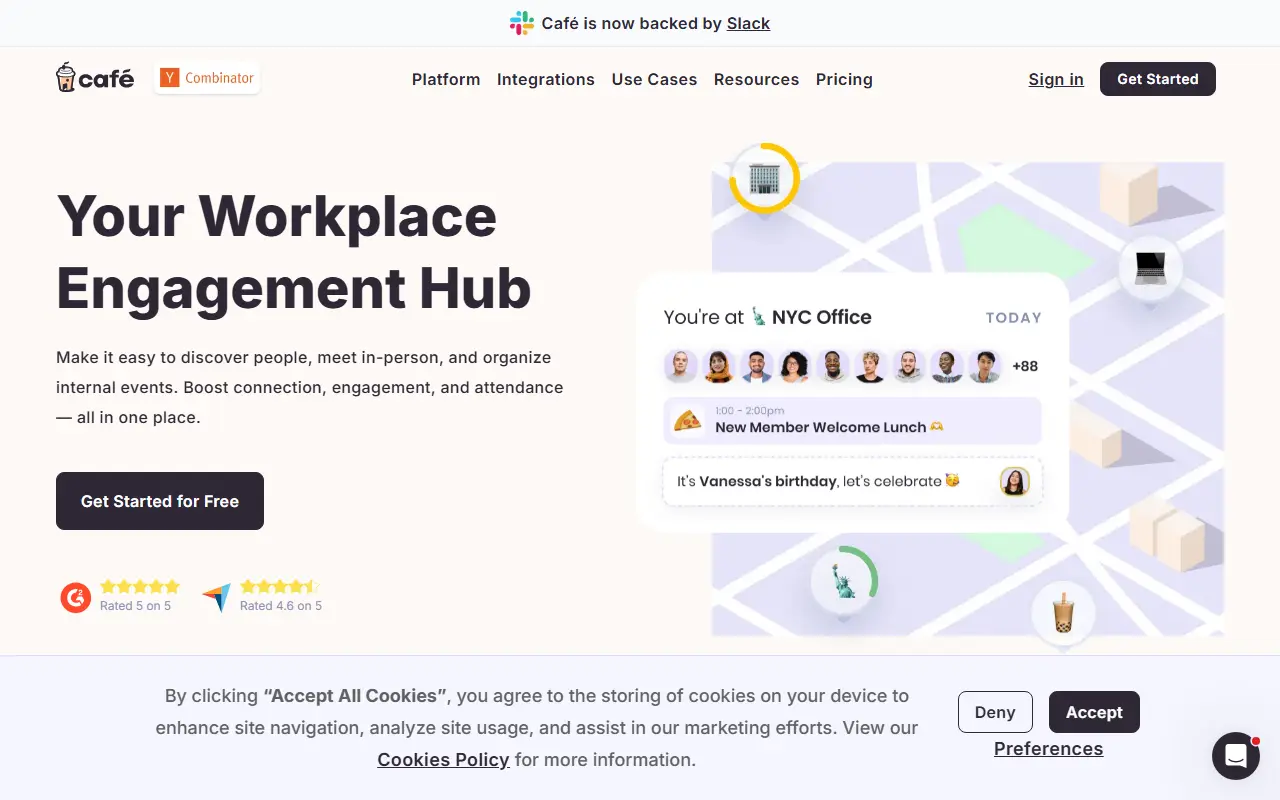Click the Capterra arrow logo

click(x=216, y=598)
